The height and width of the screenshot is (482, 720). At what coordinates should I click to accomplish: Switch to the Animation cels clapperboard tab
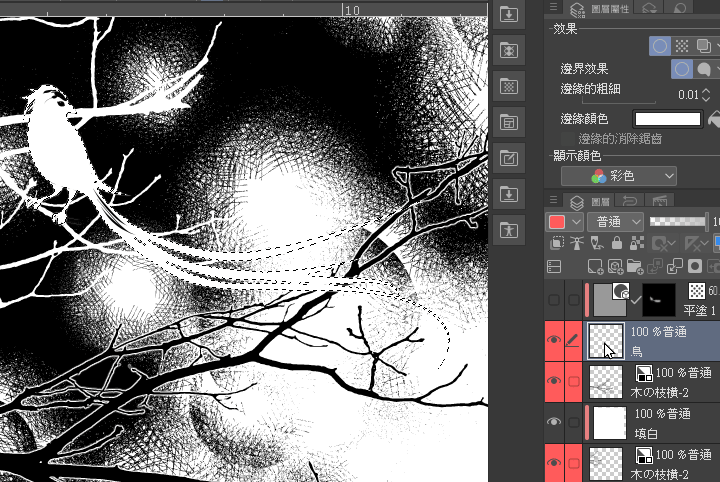pos(659,201)
